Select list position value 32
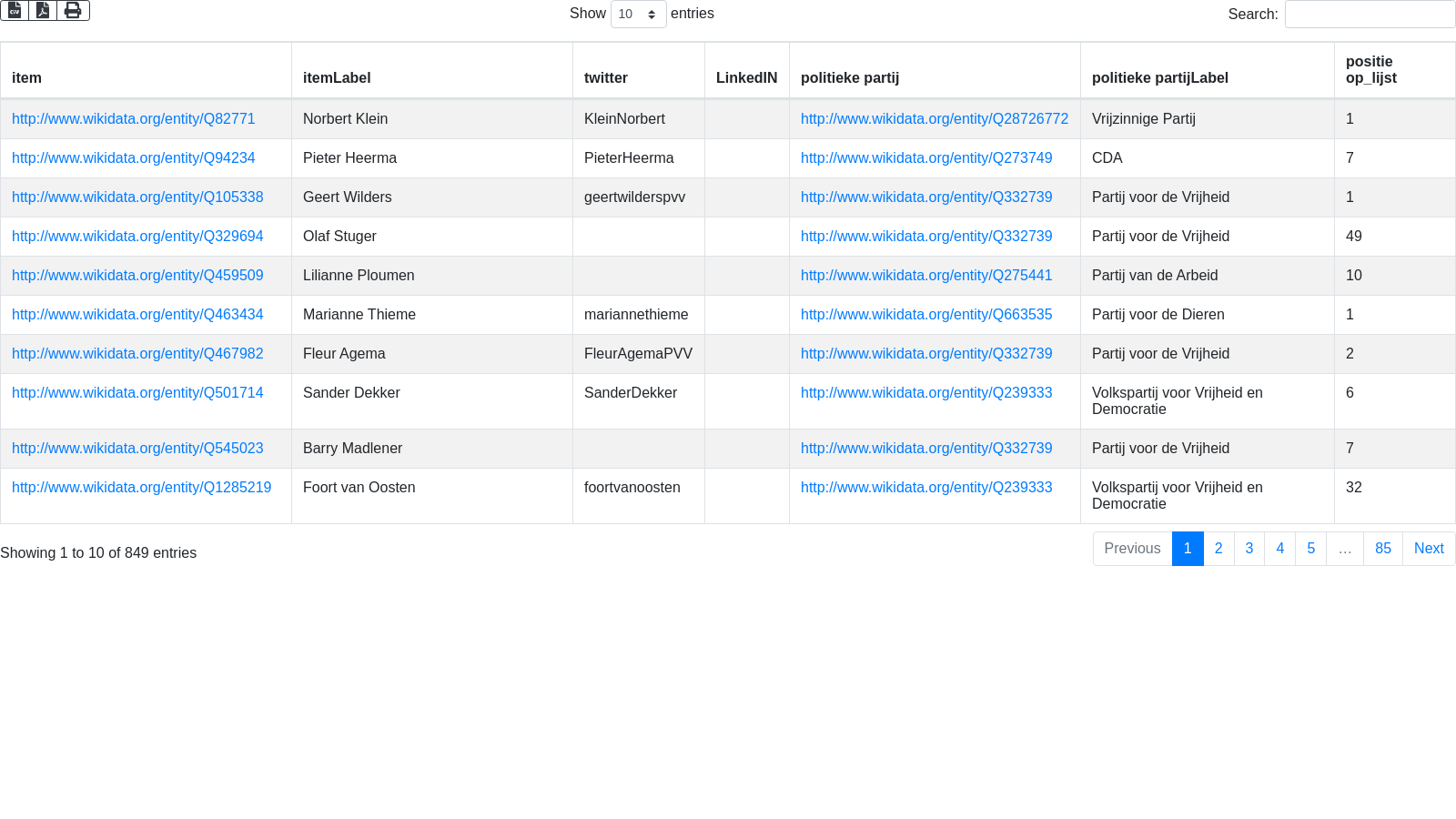Image resolution: width=1456 pixels, height=819 pixels. point(1353,488)
